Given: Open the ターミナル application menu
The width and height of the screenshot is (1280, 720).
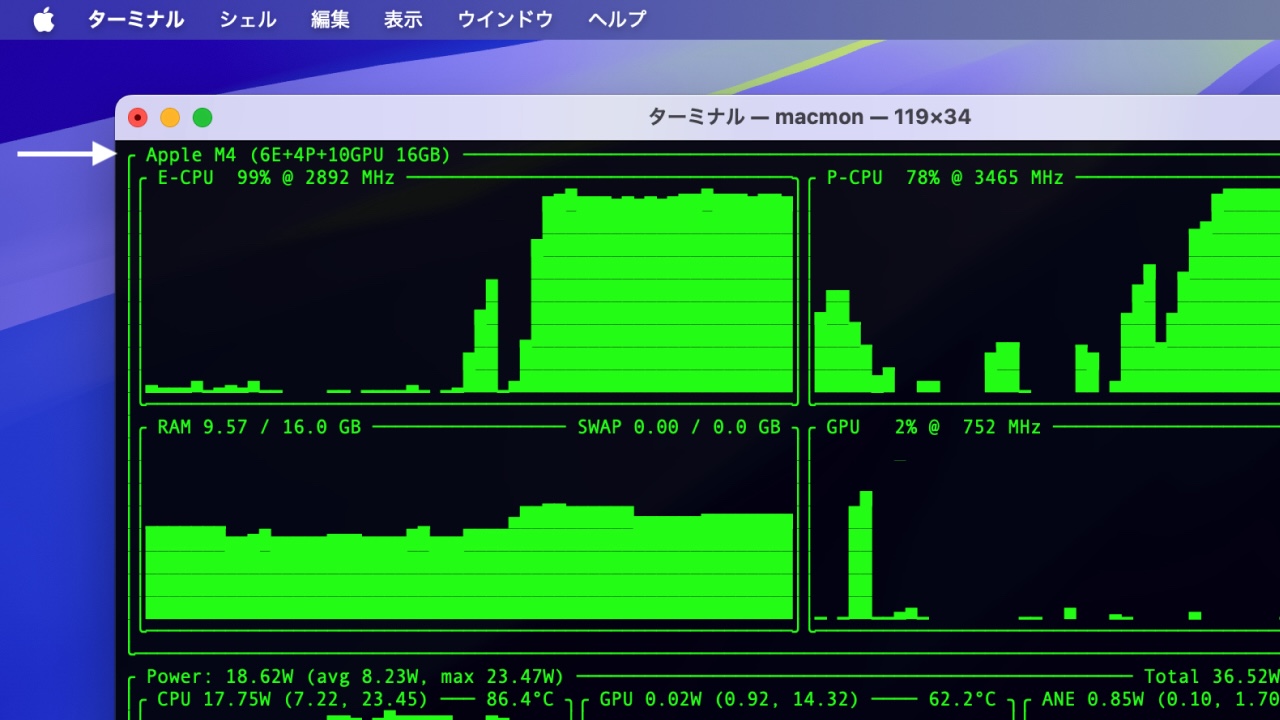Looking at the screenshot, I should [x=135, y=19].
